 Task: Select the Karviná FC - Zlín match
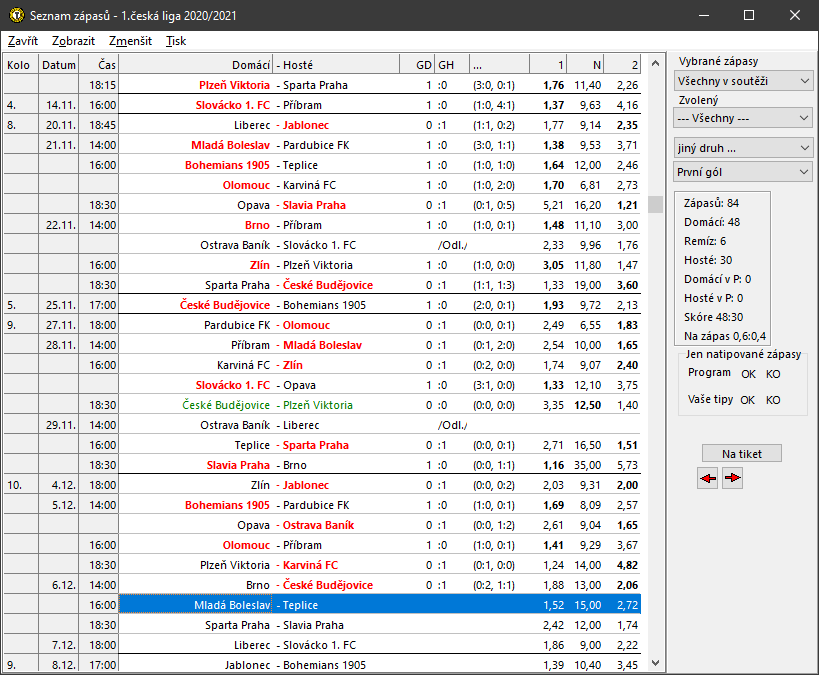(x=380, y=365)
